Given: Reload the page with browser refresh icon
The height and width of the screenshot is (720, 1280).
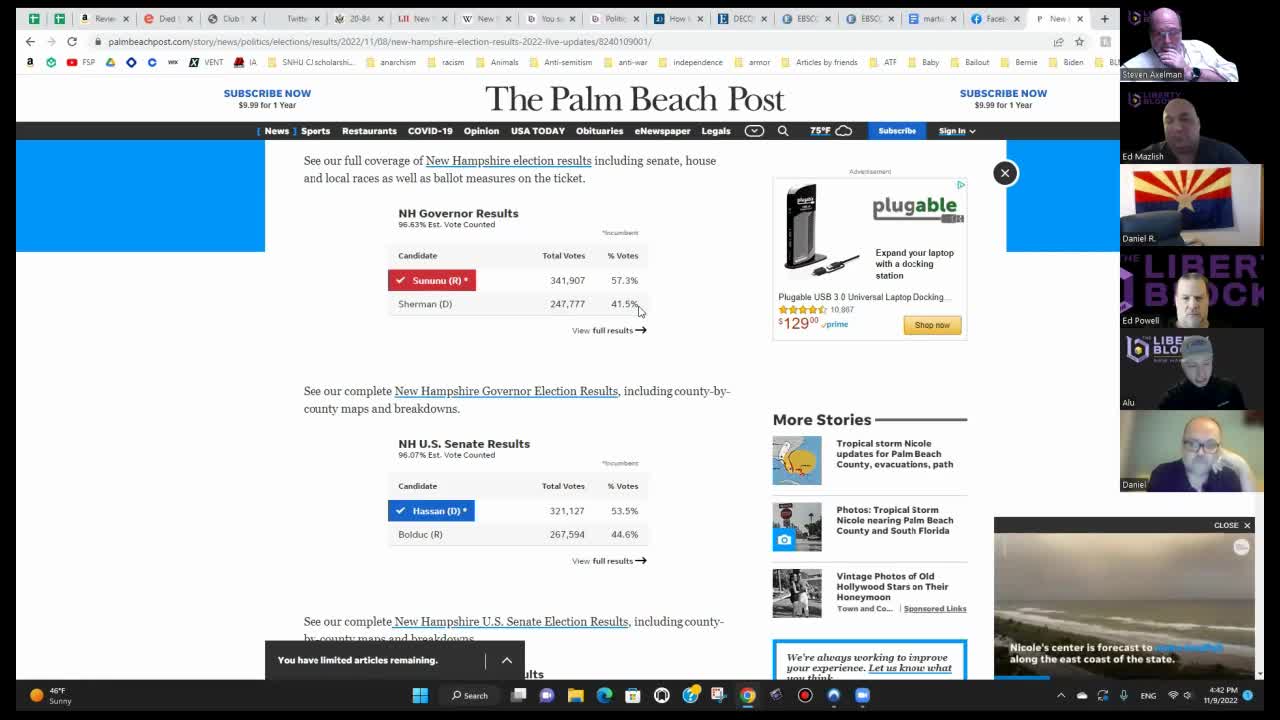Looking at the screenshot, I should [72, 42].
